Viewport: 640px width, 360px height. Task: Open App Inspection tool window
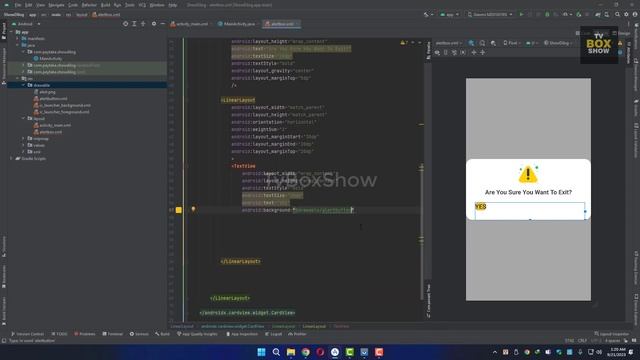coord(242,334)
